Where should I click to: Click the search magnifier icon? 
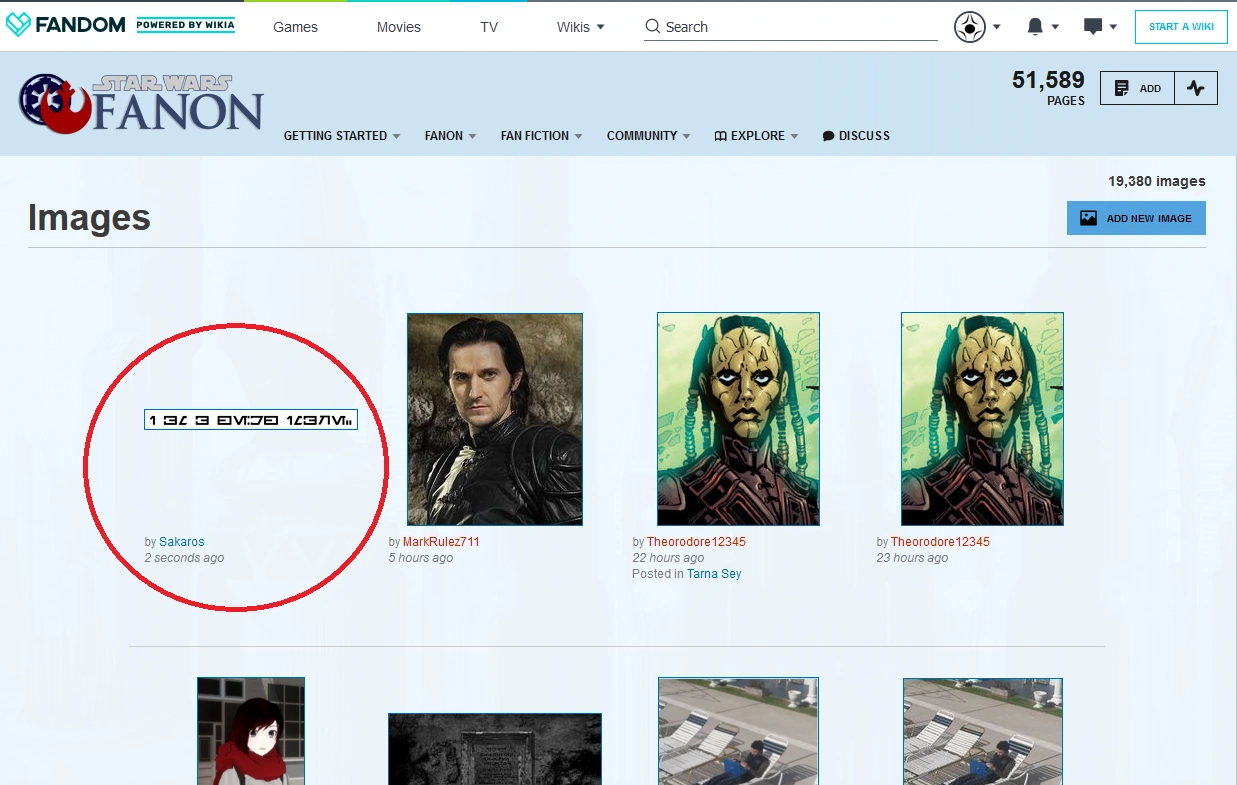[x=653, y=27]
